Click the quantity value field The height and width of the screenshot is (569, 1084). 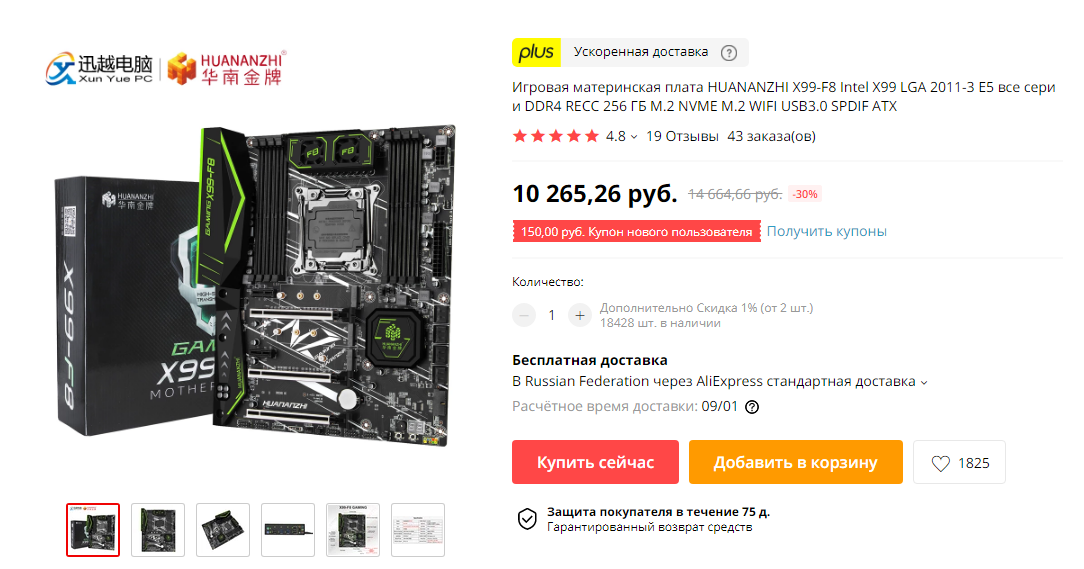tap(552, 315)
